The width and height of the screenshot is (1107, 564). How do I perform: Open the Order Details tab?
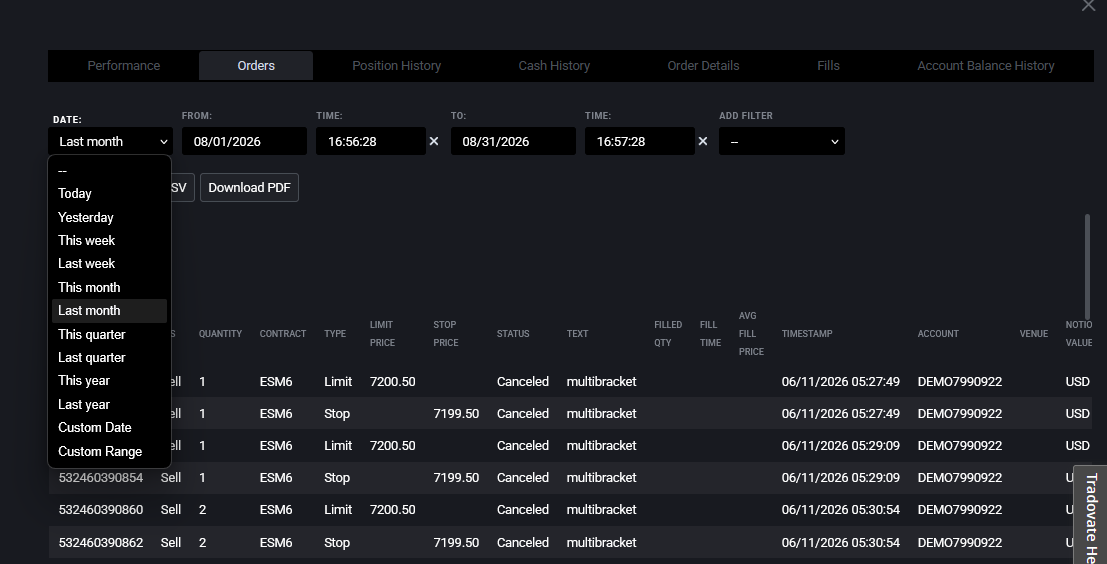[703, 66]
